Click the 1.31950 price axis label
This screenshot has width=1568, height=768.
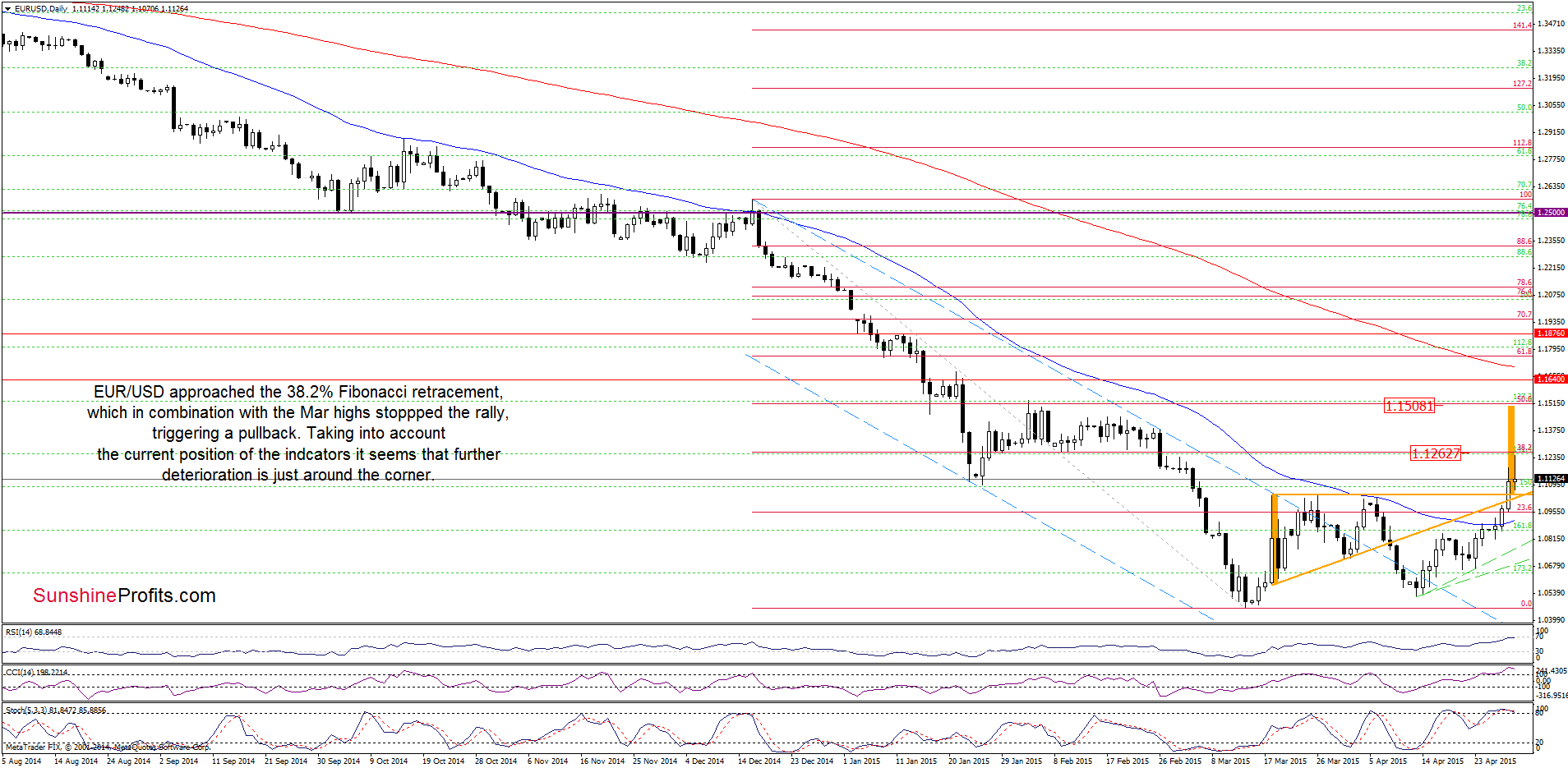click(1552, 78)
